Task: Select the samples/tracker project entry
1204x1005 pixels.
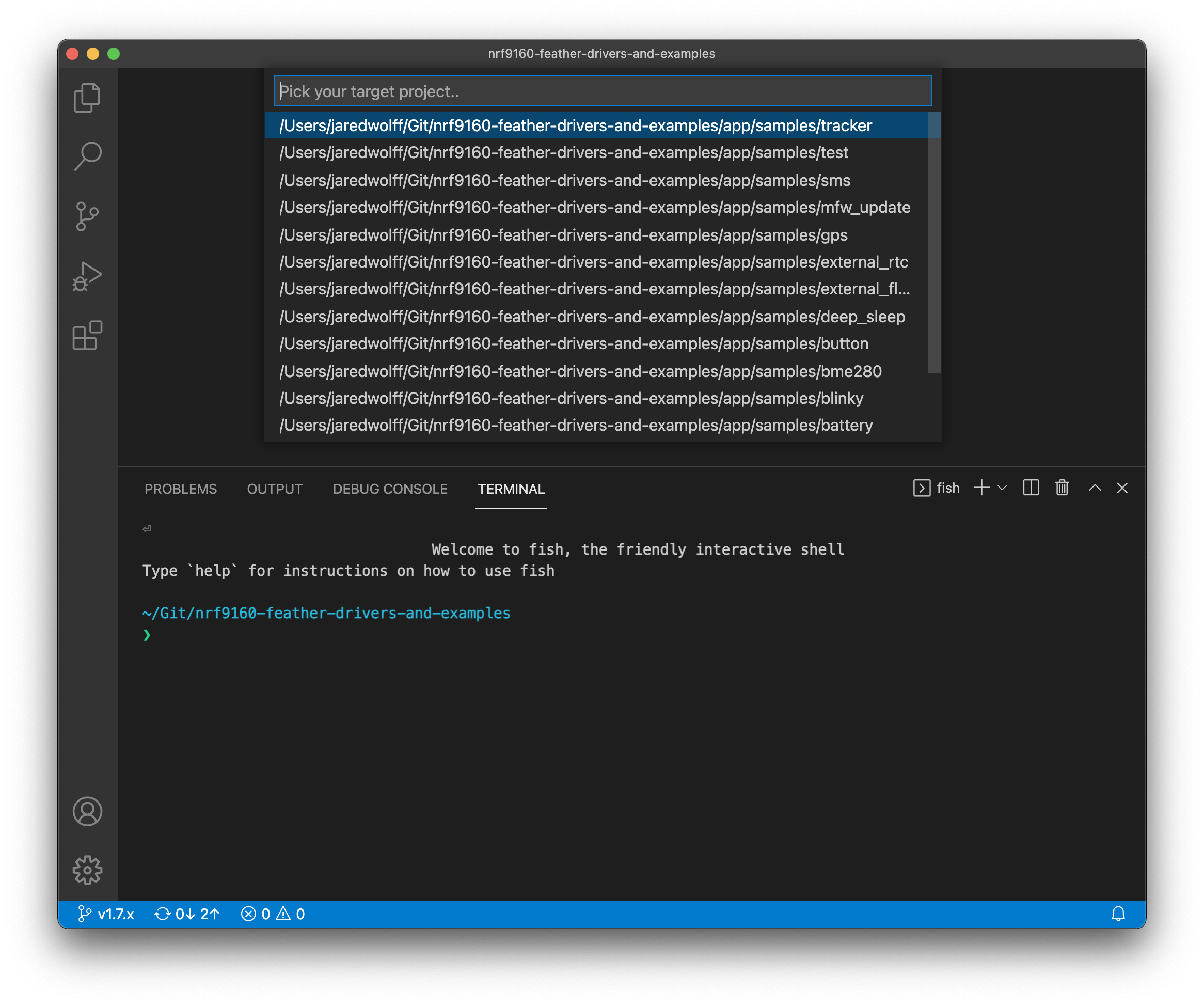Action: [596, 125]
